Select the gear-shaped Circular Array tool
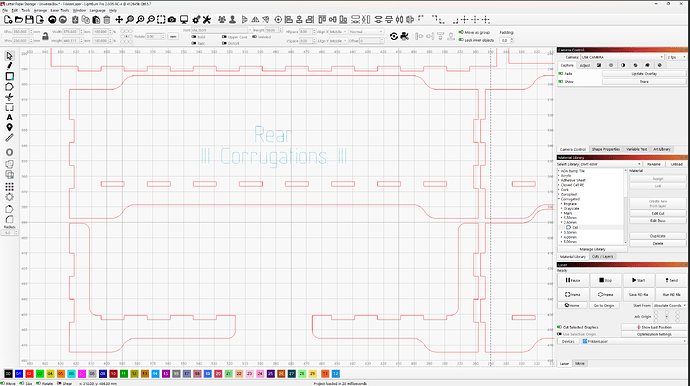Image resolution: width=690 pixels, height=386 pixels. 9,197
